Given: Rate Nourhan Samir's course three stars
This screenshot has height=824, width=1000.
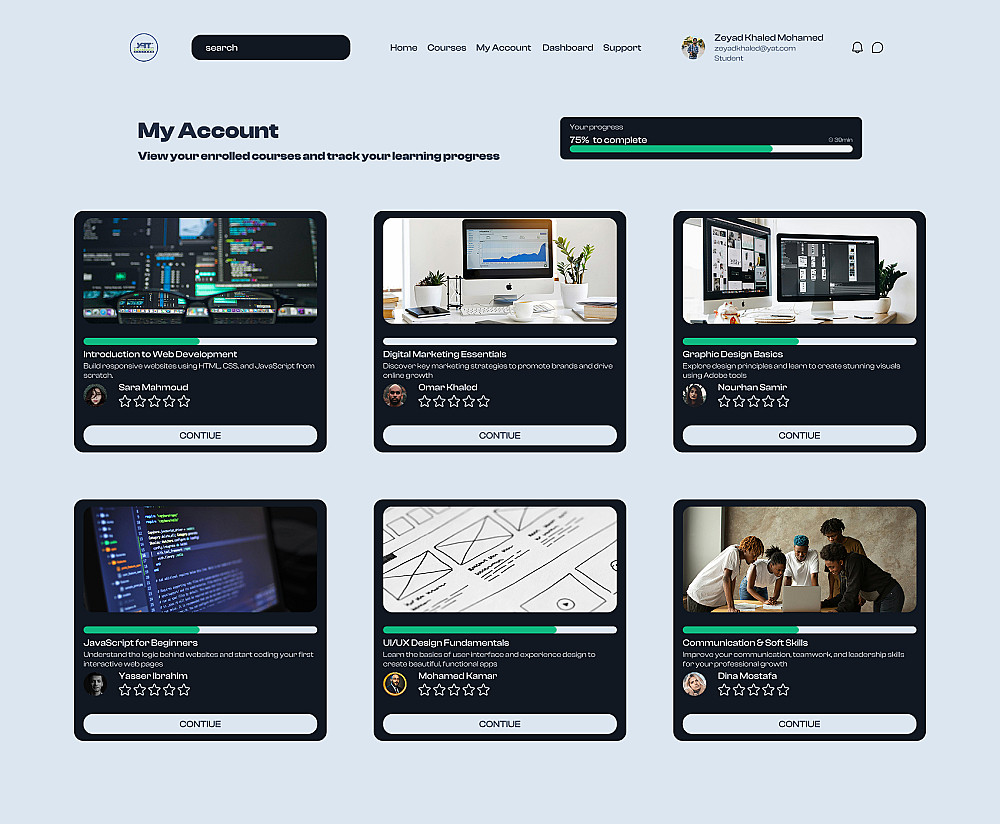Looking at the screenshot, I should [754, 401].
